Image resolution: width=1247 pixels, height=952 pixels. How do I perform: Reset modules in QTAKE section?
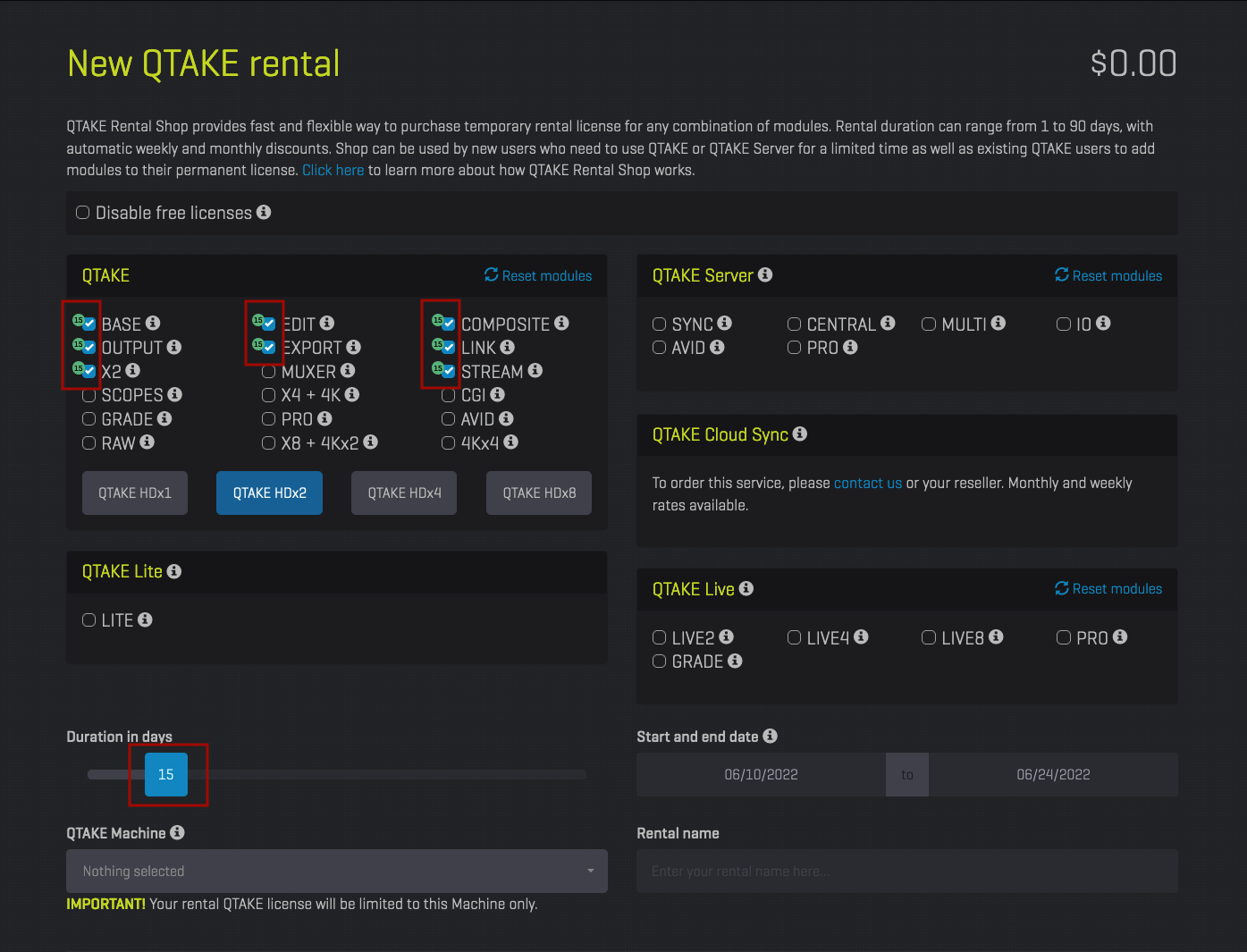(x=538, y=275)
